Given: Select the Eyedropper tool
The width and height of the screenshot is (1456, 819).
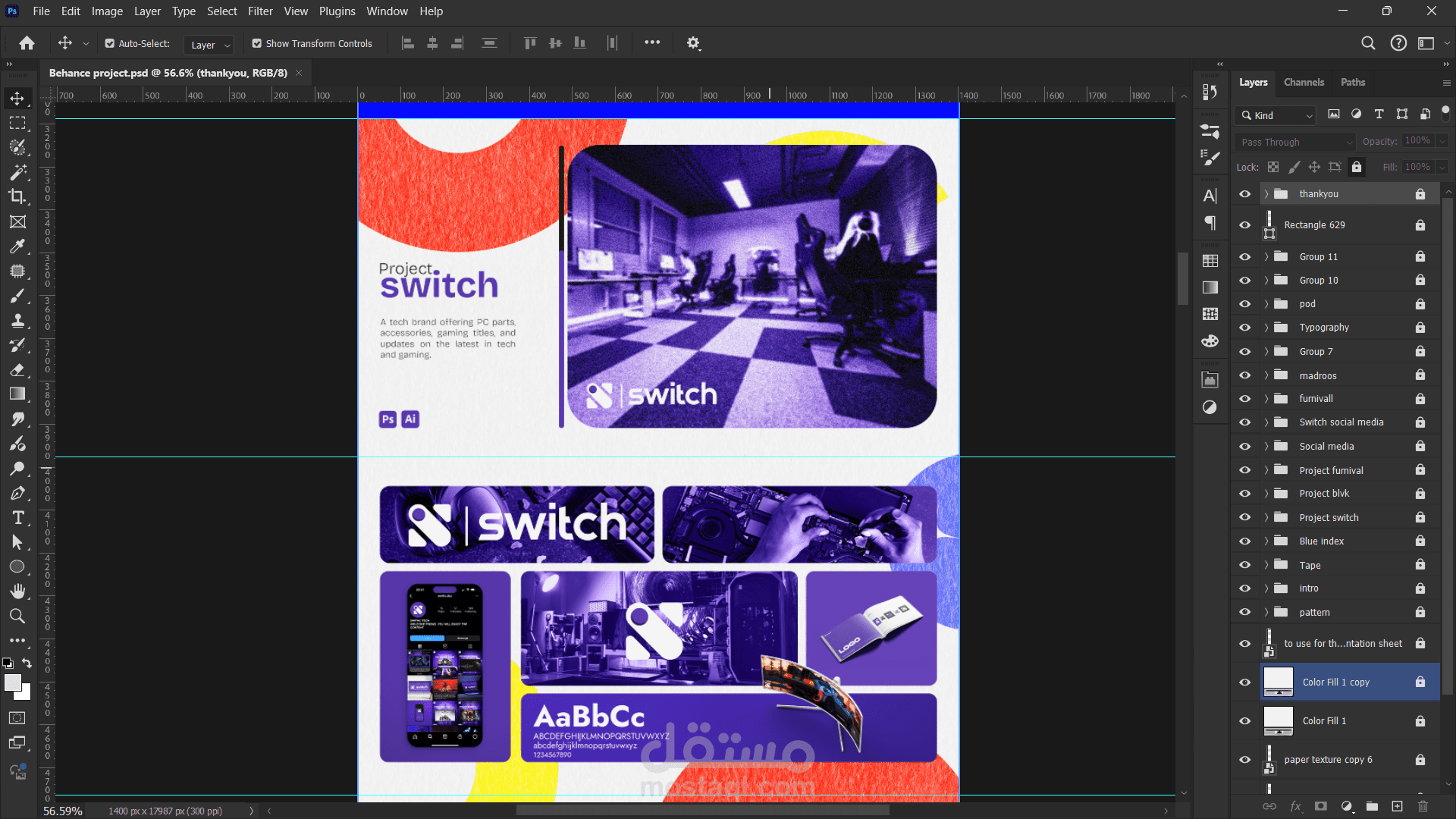Looking at the screenshot, I should click(x=17, y=246).
